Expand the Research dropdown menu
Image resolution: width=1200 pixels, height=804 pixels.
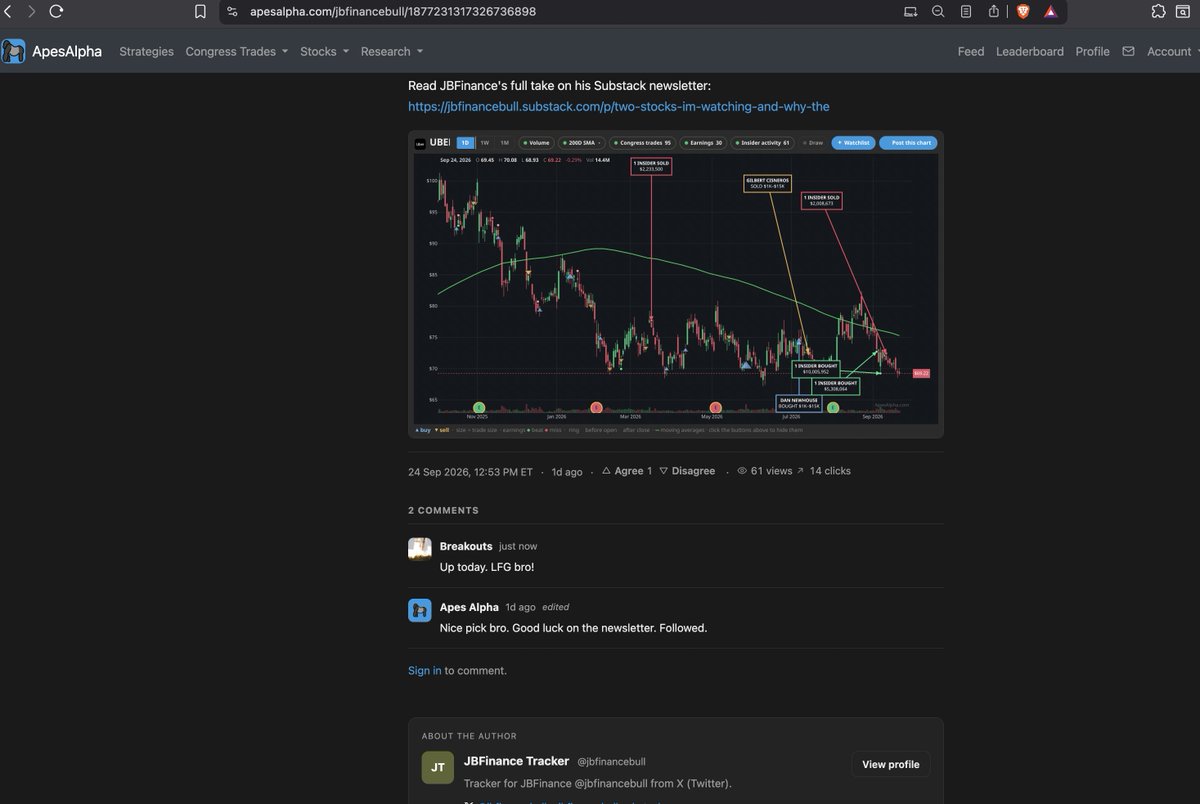click(391, 51)
